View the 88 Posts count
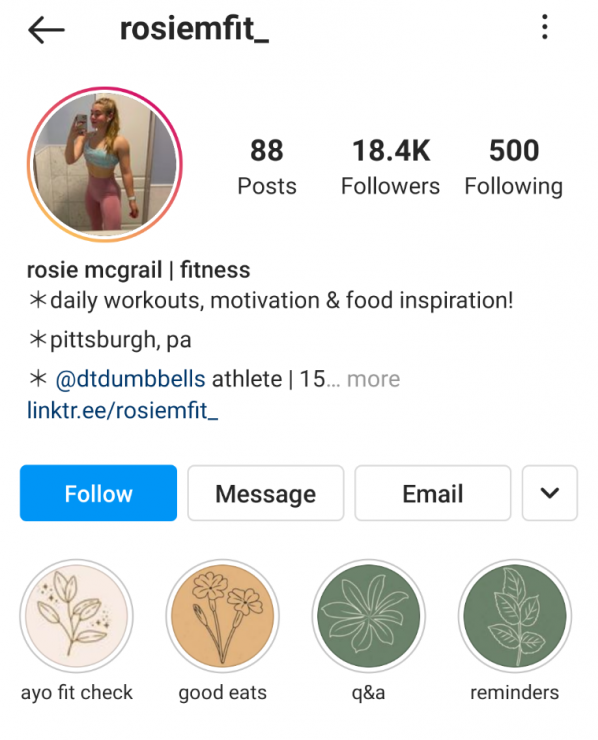The image size is (598, 740). click(x=267, y=167)
